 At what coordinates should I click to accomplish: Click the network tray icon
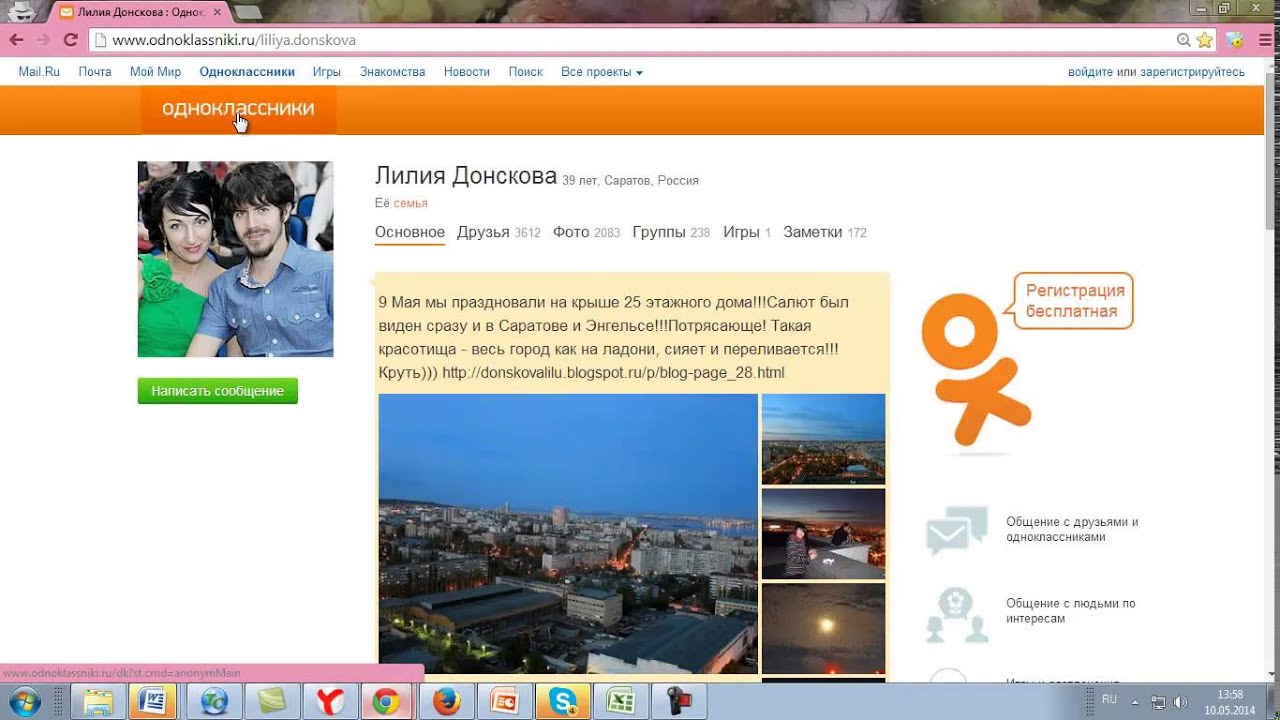click(1158, 702)
